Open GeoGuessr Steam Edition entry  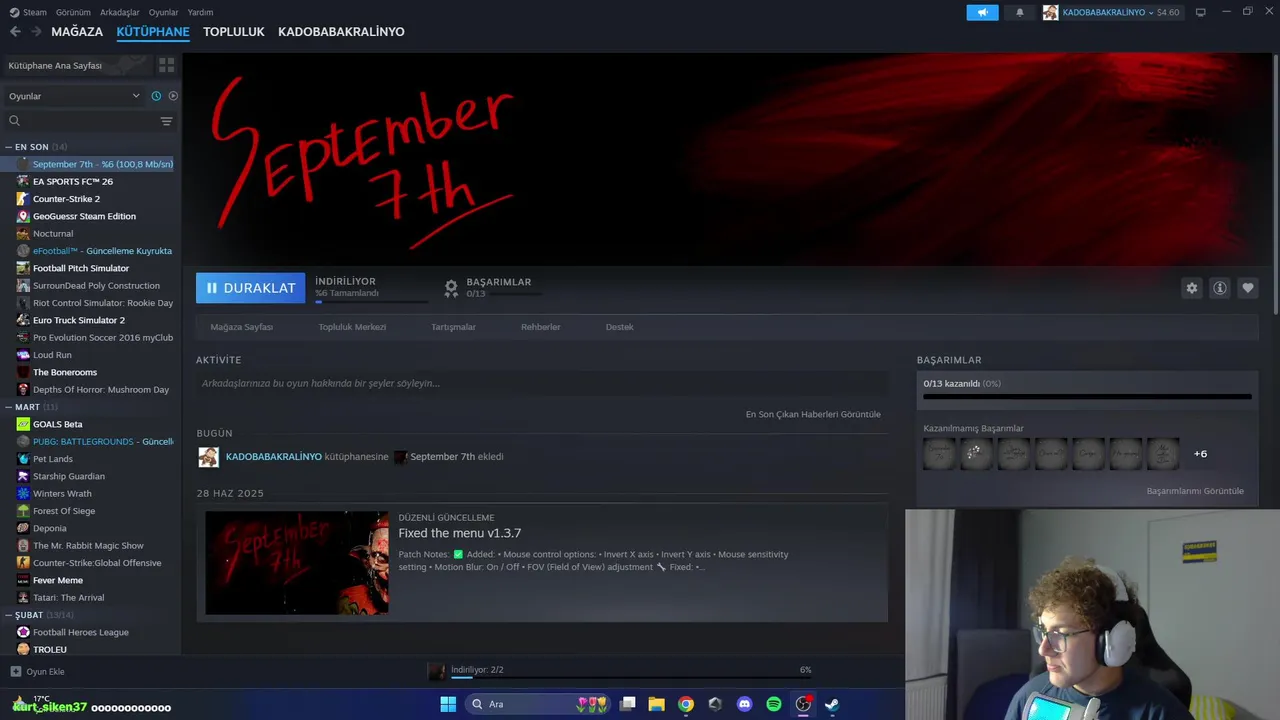click(x=84, y=216)
